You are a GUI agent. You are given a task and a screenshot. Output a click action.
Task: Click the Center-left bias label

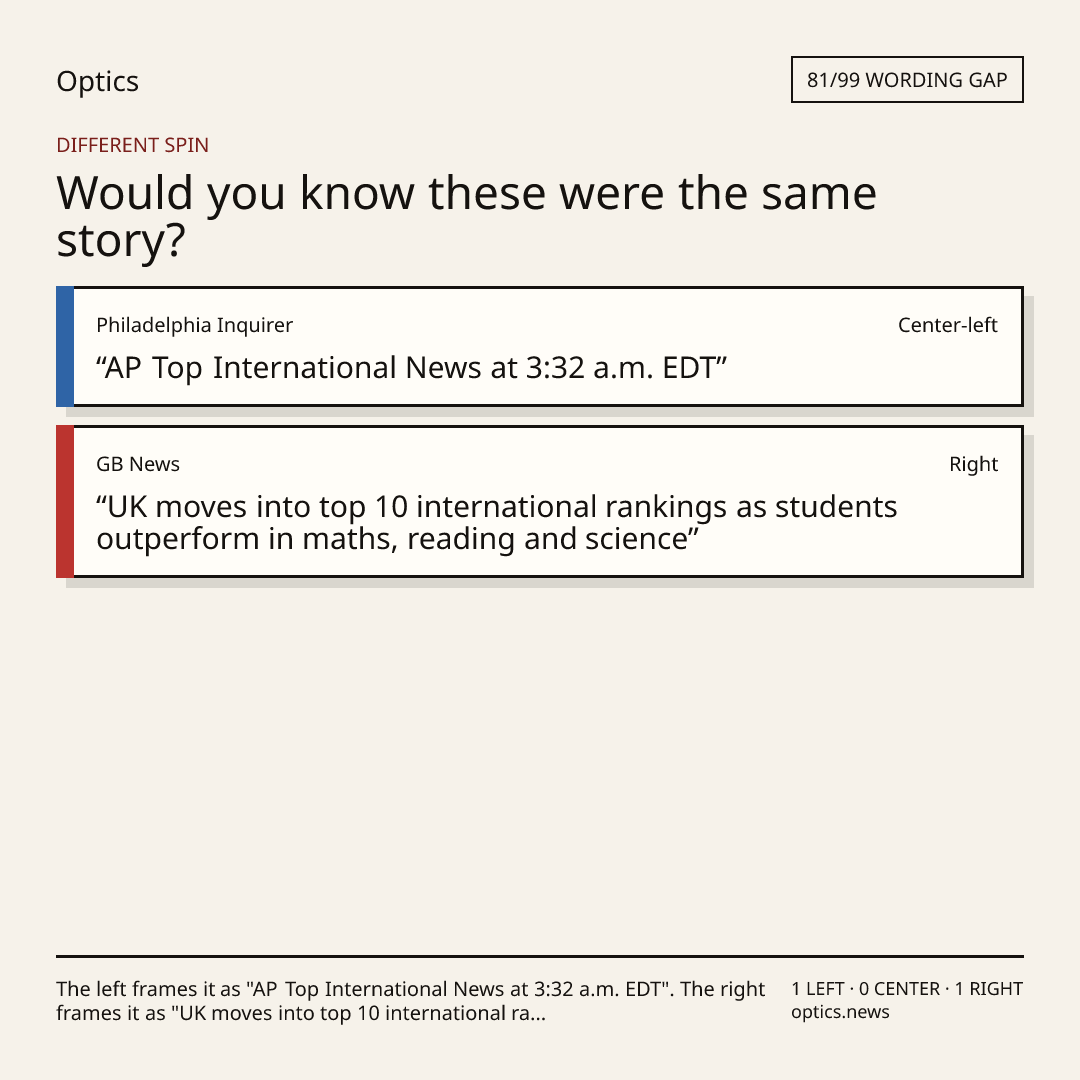(x=947, y=325)
